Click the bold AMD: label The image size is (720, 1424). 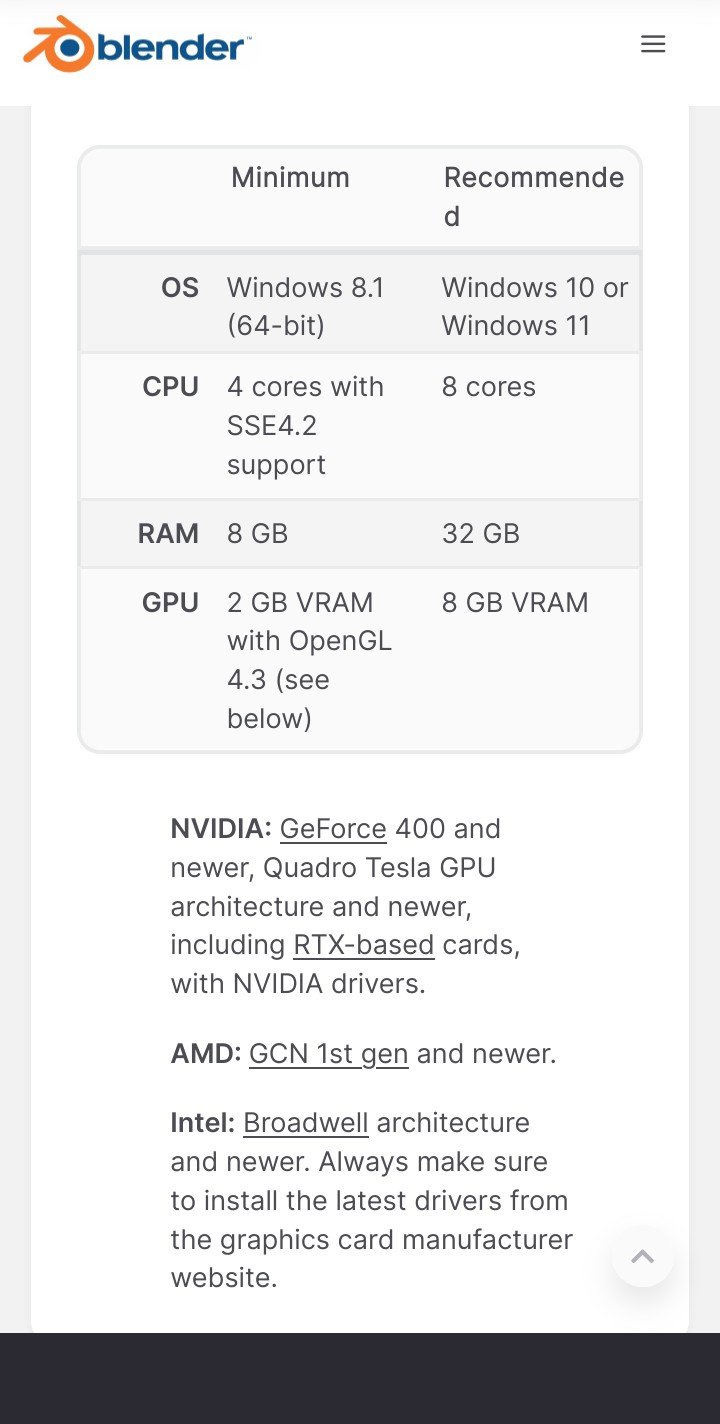click(206, 1054)
